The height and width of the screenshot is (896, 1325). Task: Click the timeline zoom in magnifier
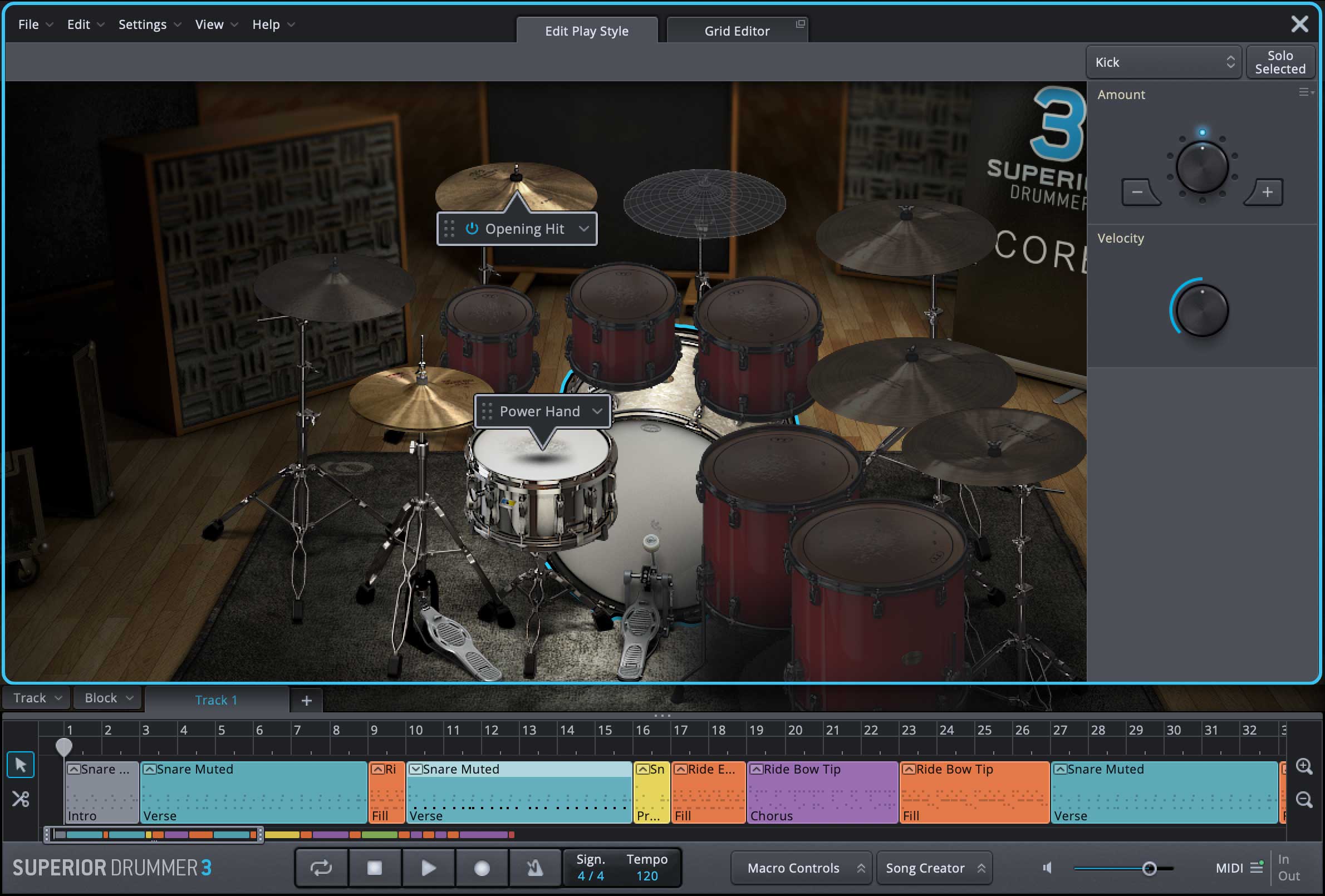coord(1304,766)
